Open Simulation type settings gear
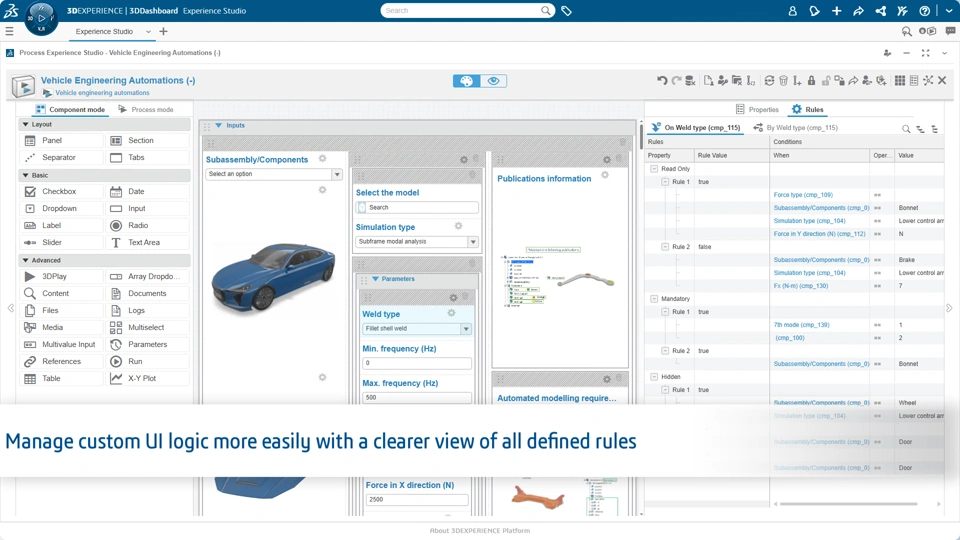The height and width of the screenshot is (540, 960). click(x=458, y=226)
